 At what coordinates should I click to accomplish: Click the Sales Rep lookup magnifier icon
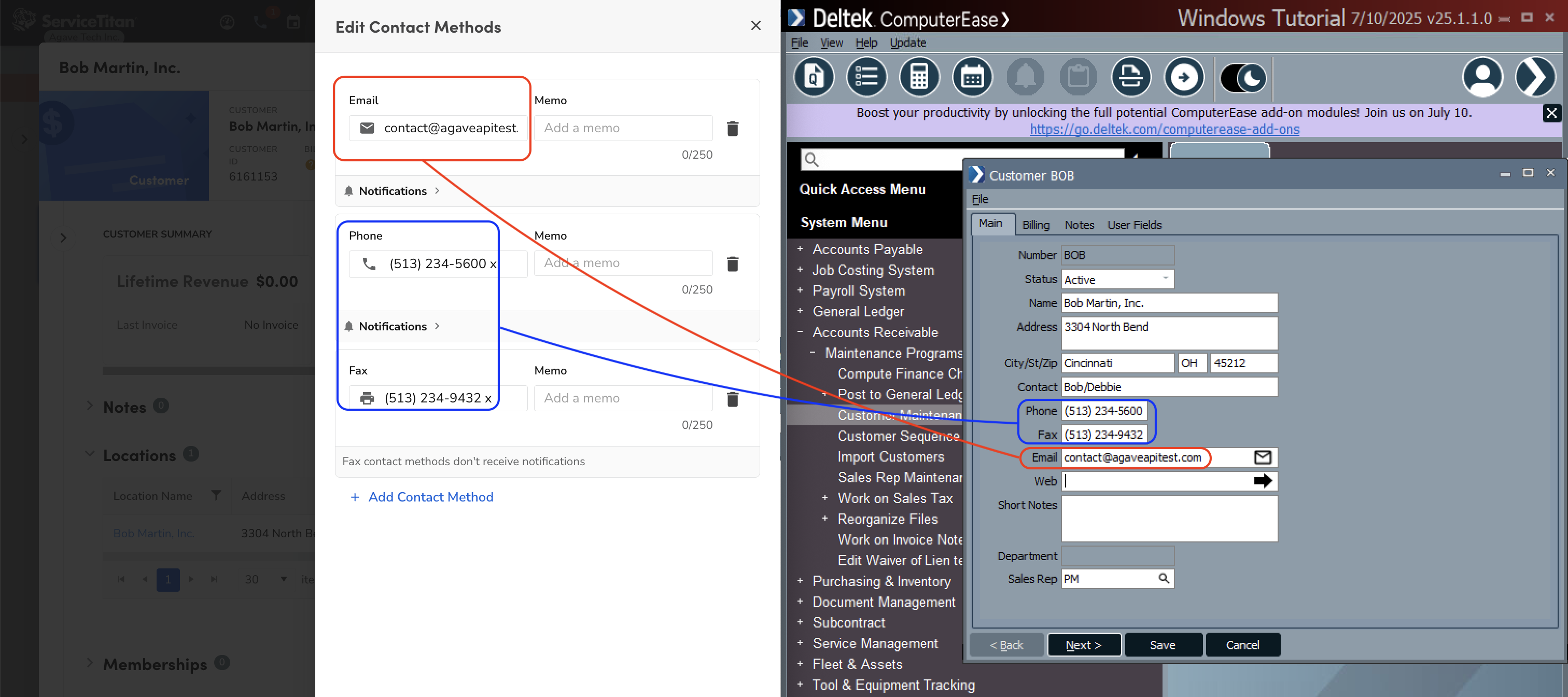tap(1163, 578)
